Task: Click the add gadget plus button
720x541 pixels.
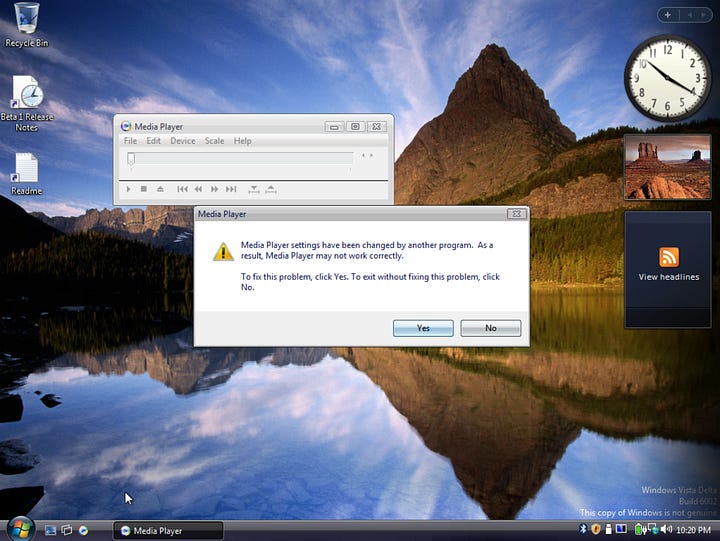Action: (x=668, y=15)
